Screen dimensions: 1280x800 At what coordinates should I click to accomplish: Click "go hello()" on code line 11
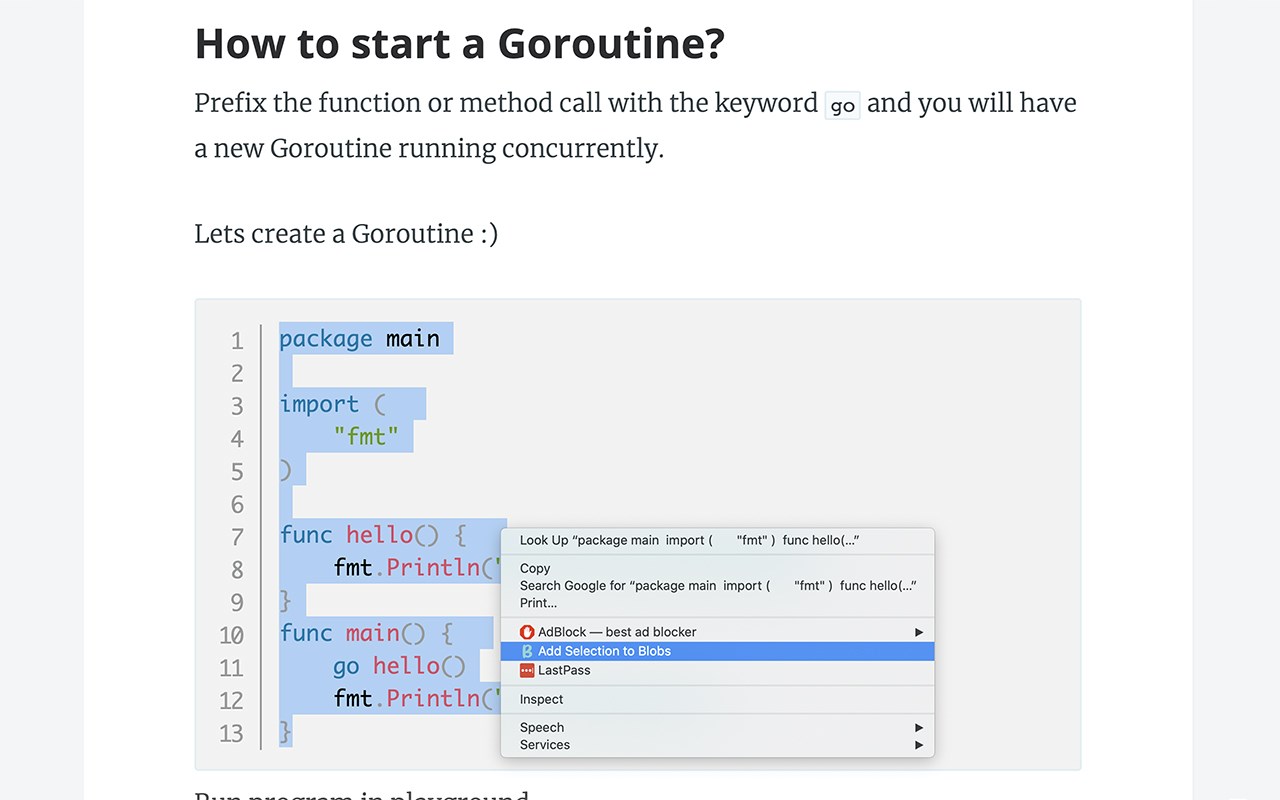click(399, 666)
